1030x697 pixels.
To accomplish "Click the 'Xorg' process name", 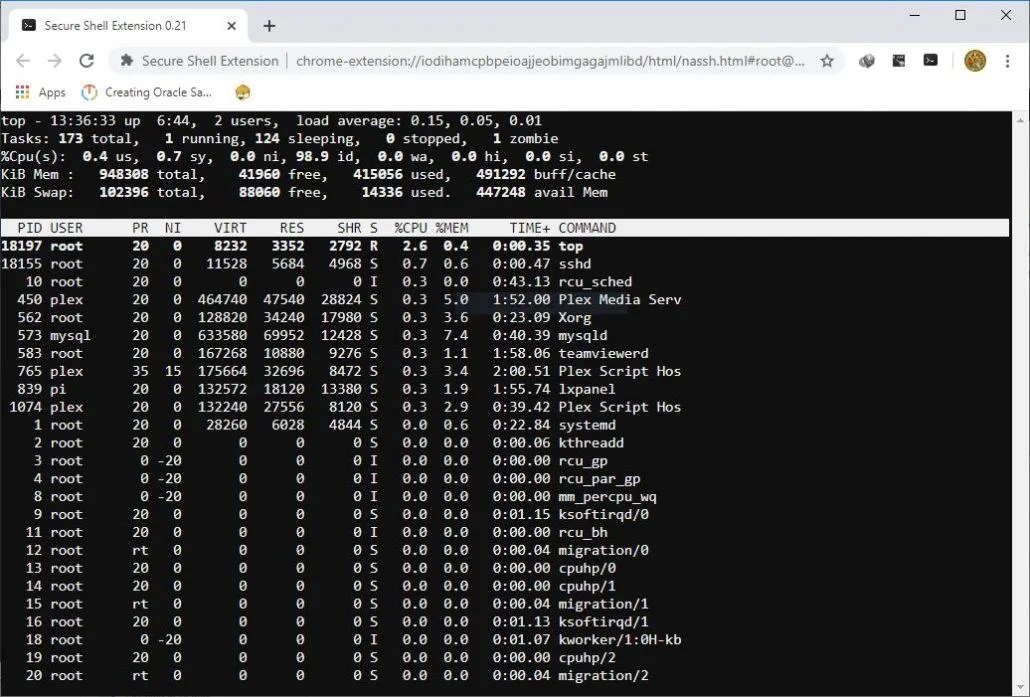I will 575,318.
